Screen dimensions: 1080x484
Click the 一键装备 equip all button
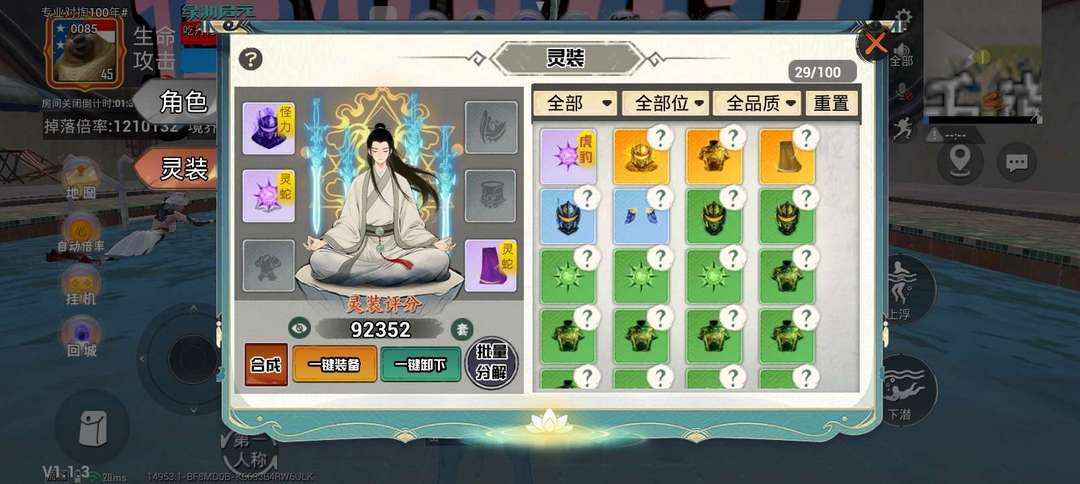(x=335, y=364)
